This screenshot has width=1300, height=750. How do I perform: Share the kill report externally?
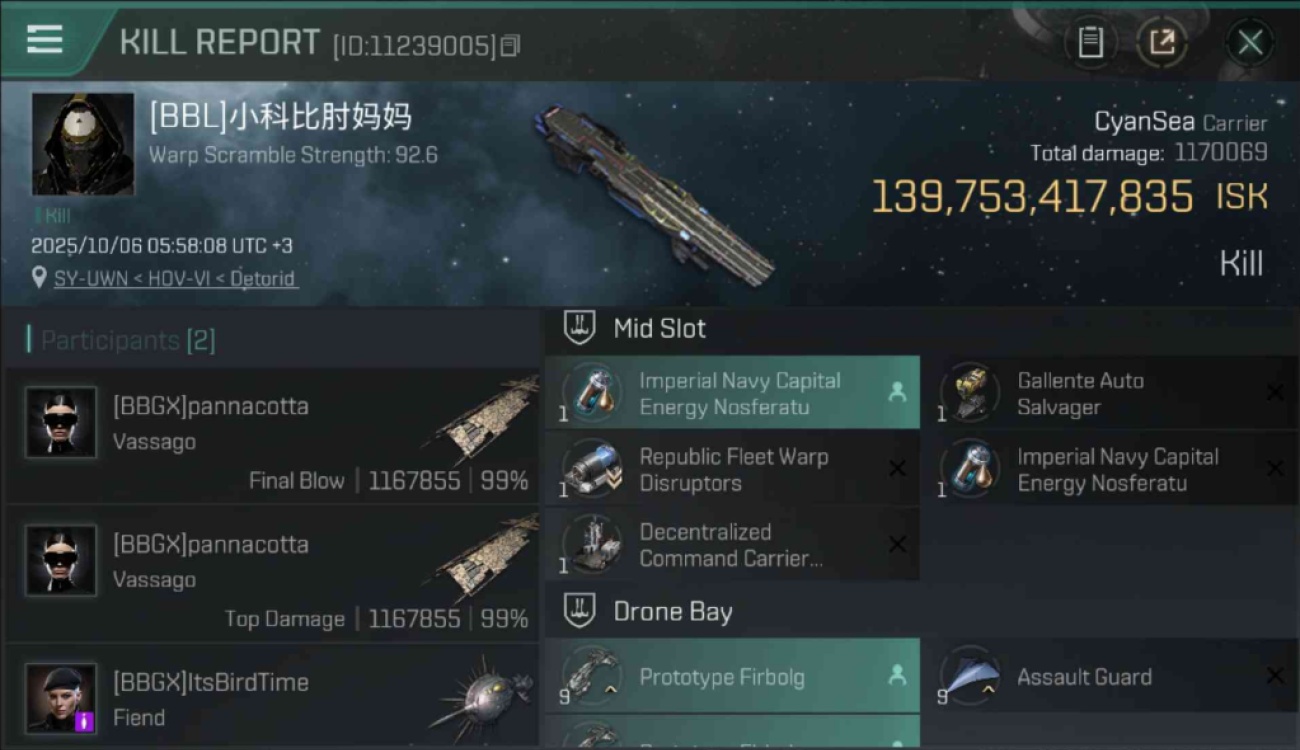(x=1162, y=42)
